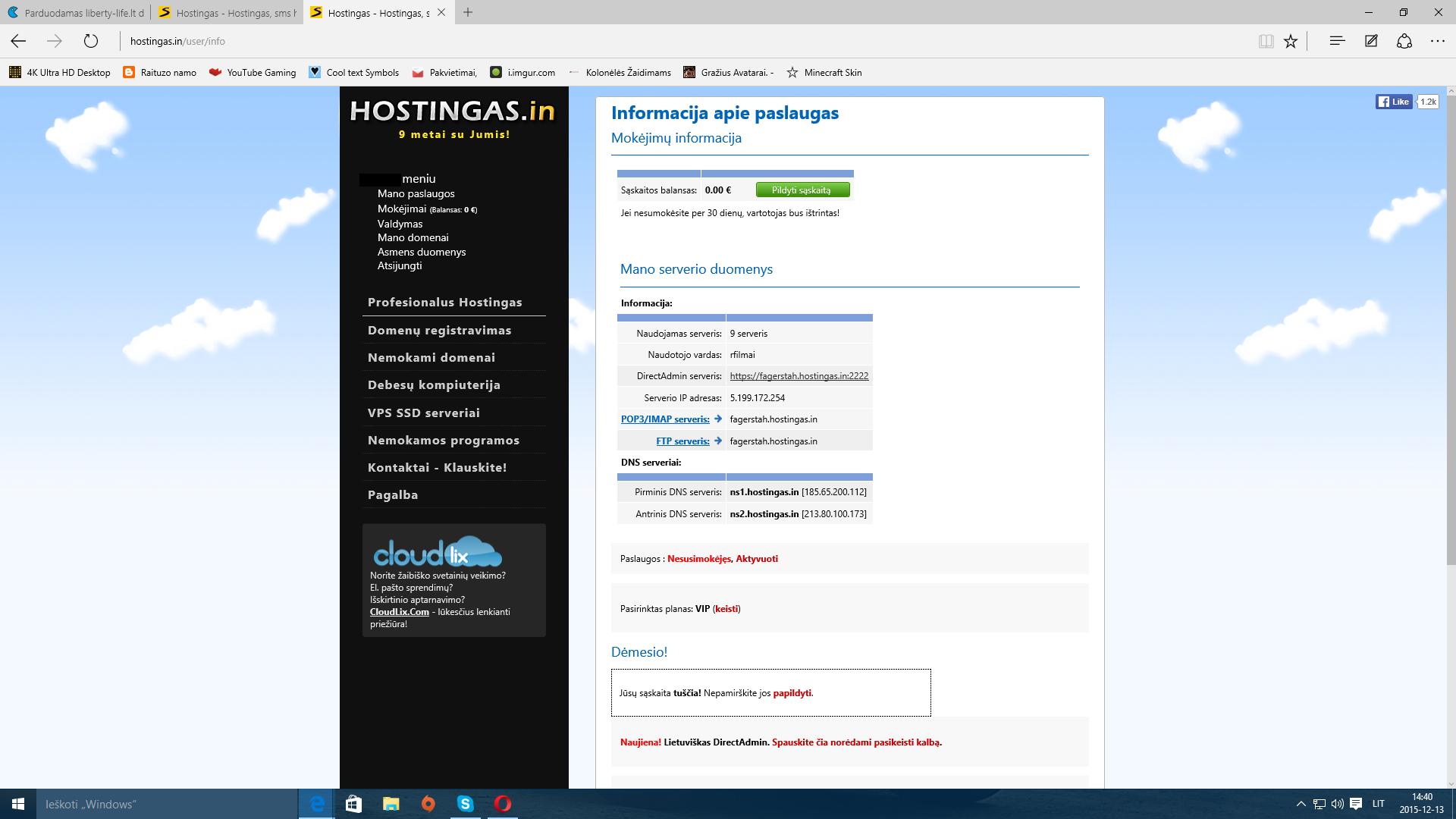Click the HOSTINGAS.in logo
Image resolution: width=1456 pixels, height=819 pixels.
[453, 111]
